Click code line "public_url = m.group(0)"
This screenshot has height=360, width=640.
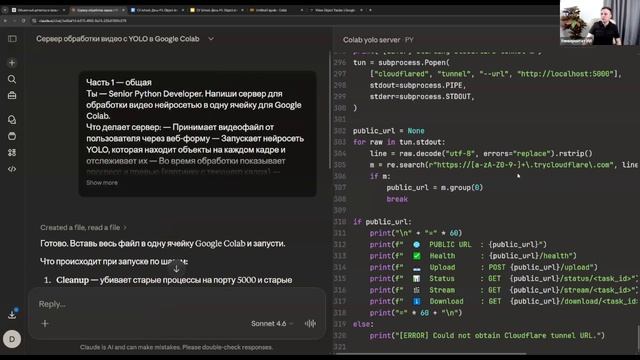(x=435, y=188)
